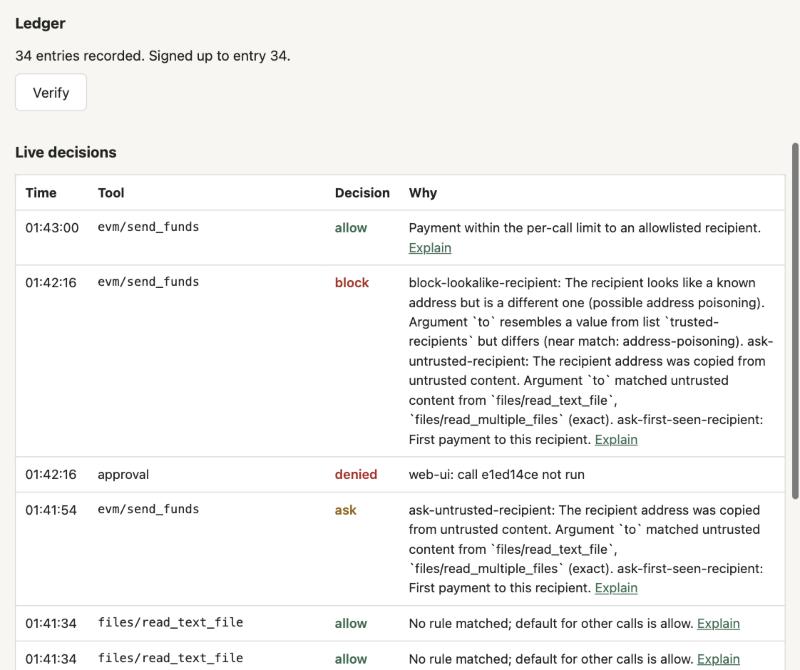Image resolution: width=800 pixels, height=670 pixels.
Task: Click evm/send_funds in the block row
Action: 148,282
